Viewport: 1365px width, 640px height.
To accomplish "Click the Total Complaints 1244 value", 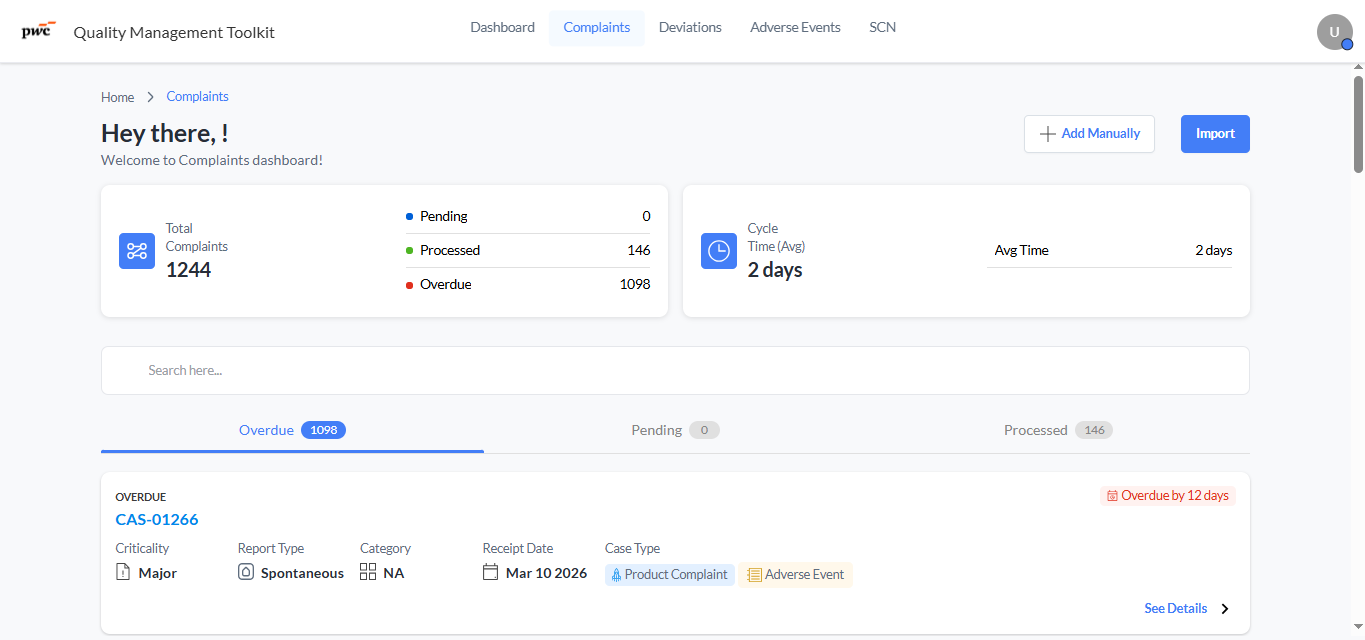I will click(188, 270).
